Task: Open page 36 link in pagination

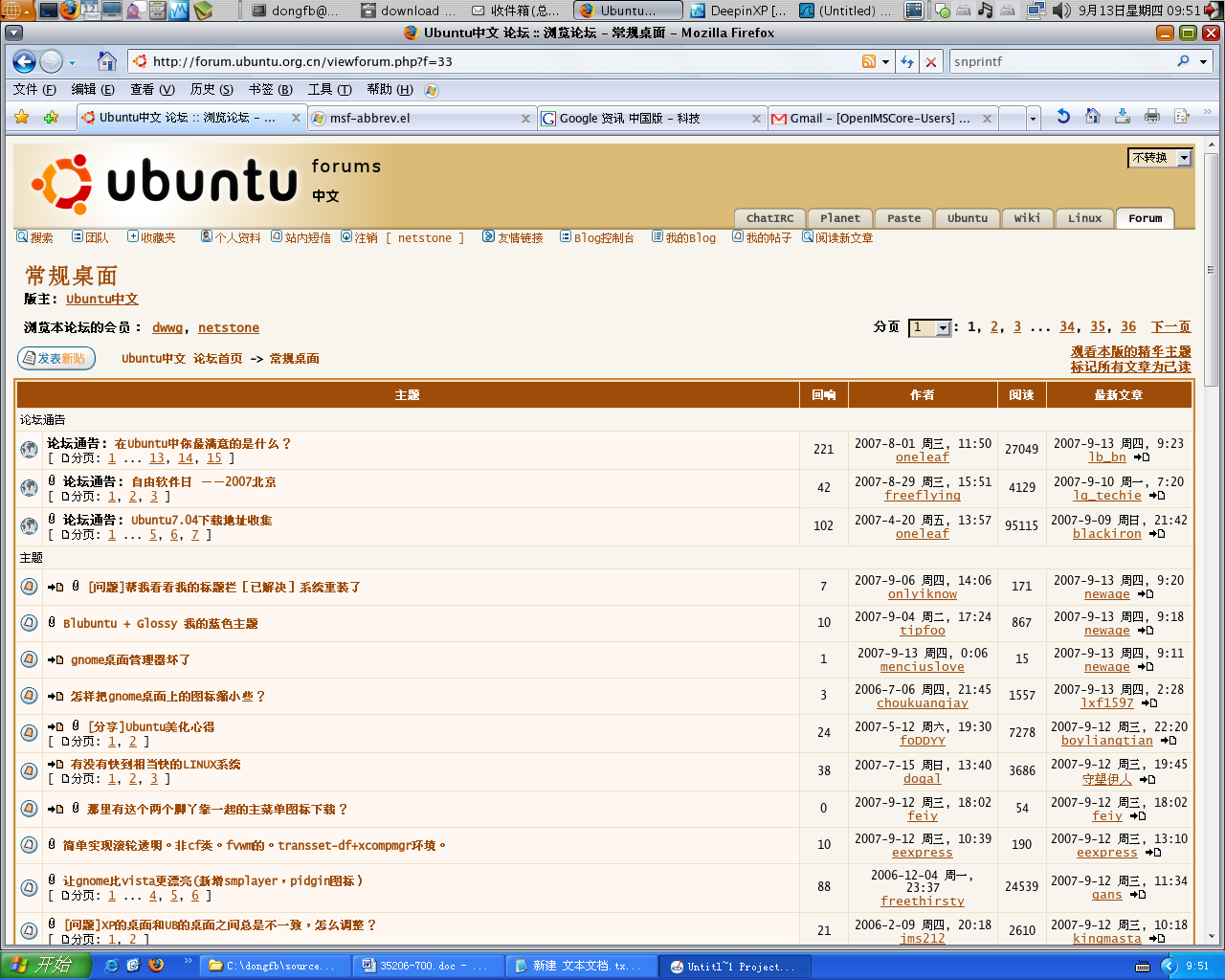Action: pos(1128,326)
